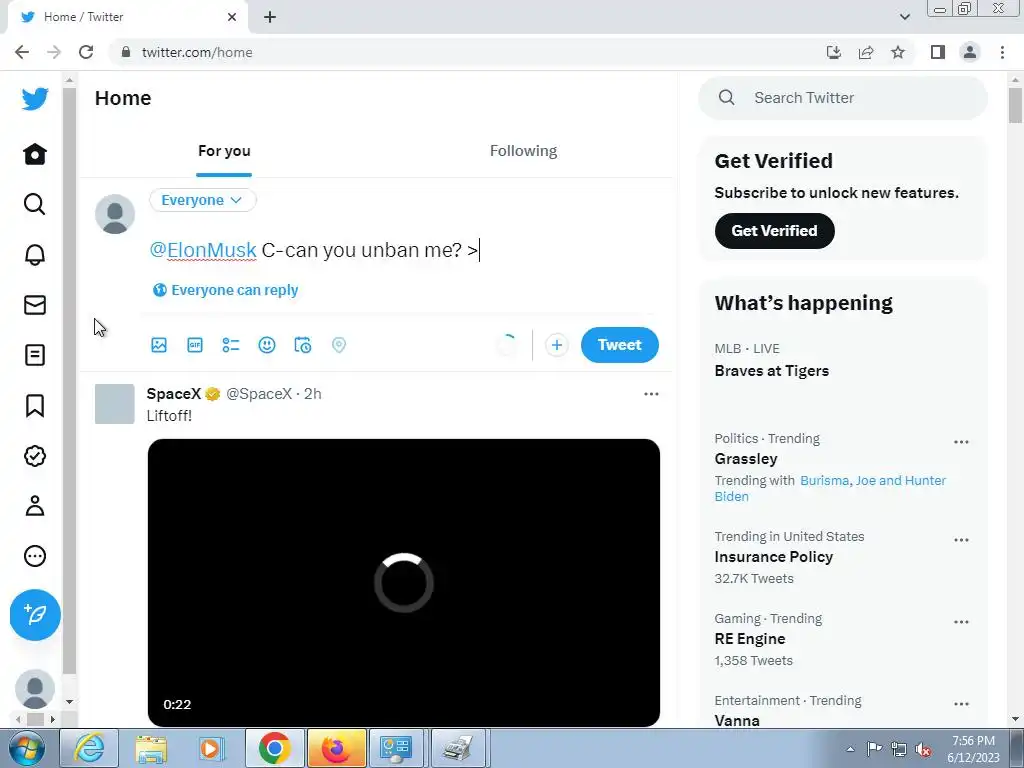Expand the Everyone audience dropdown
Image resolution: width=1024 pixels, height=768 pixels.
coord(202,200)
